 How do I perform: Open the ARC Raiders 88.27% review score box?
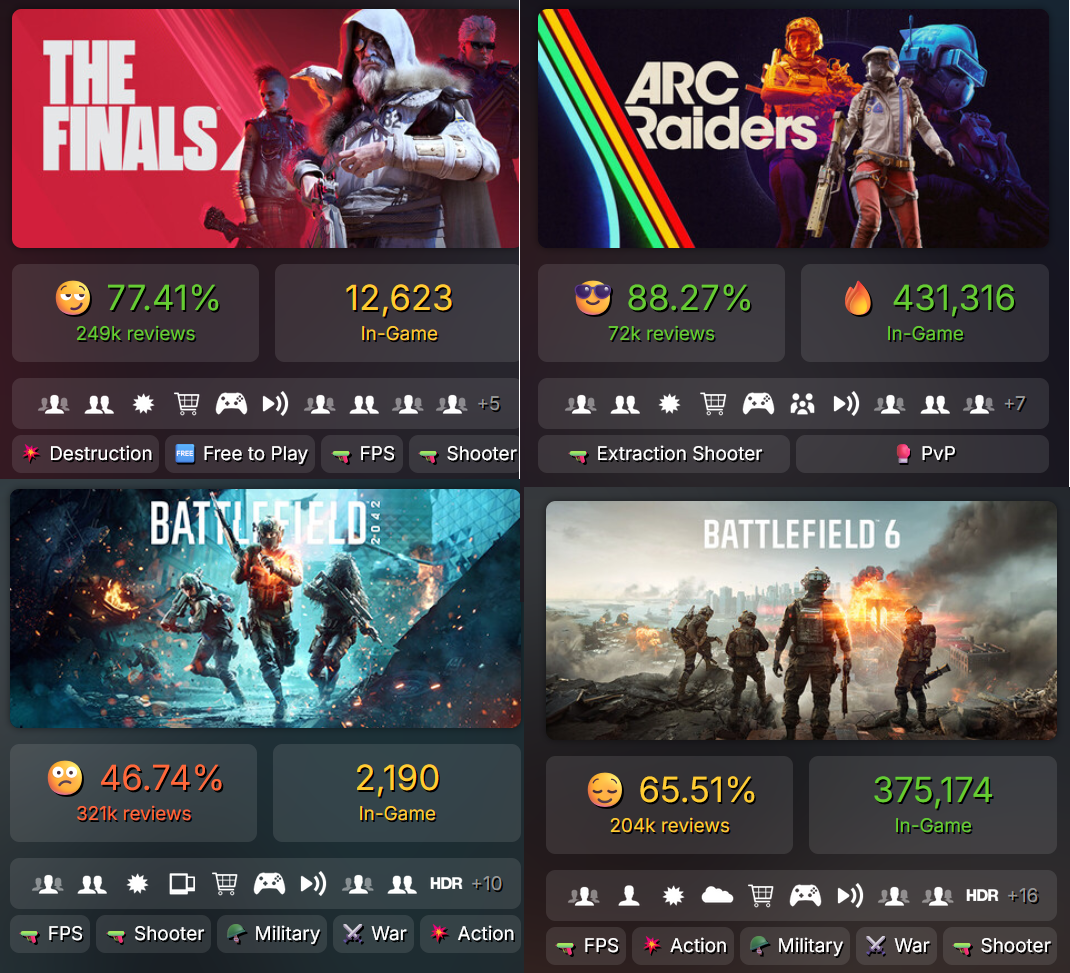661,313
